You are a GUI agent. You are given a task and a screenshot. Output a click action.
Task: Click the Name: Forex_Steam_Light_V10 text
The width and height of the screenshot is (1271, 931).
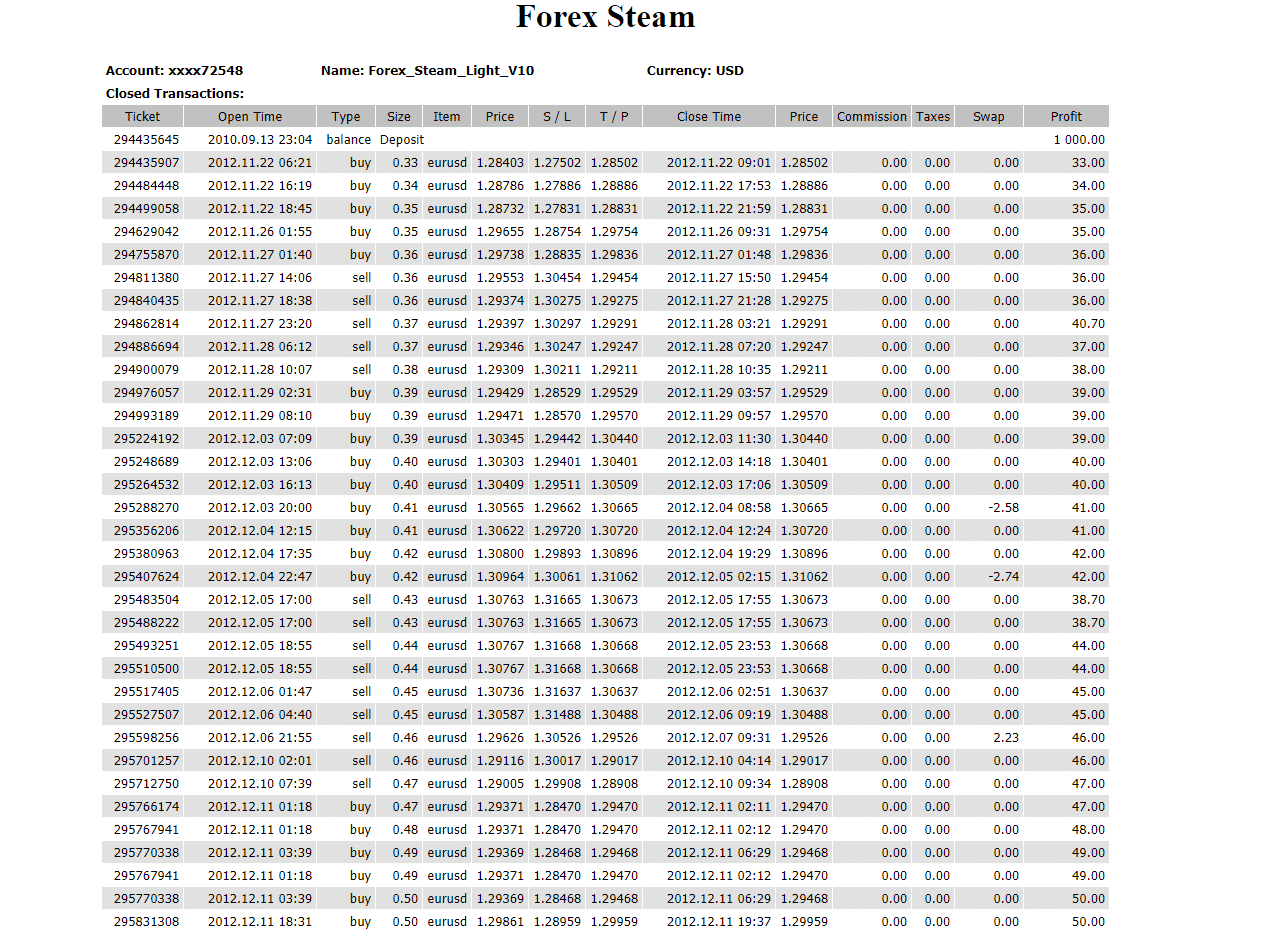(427, 71)
